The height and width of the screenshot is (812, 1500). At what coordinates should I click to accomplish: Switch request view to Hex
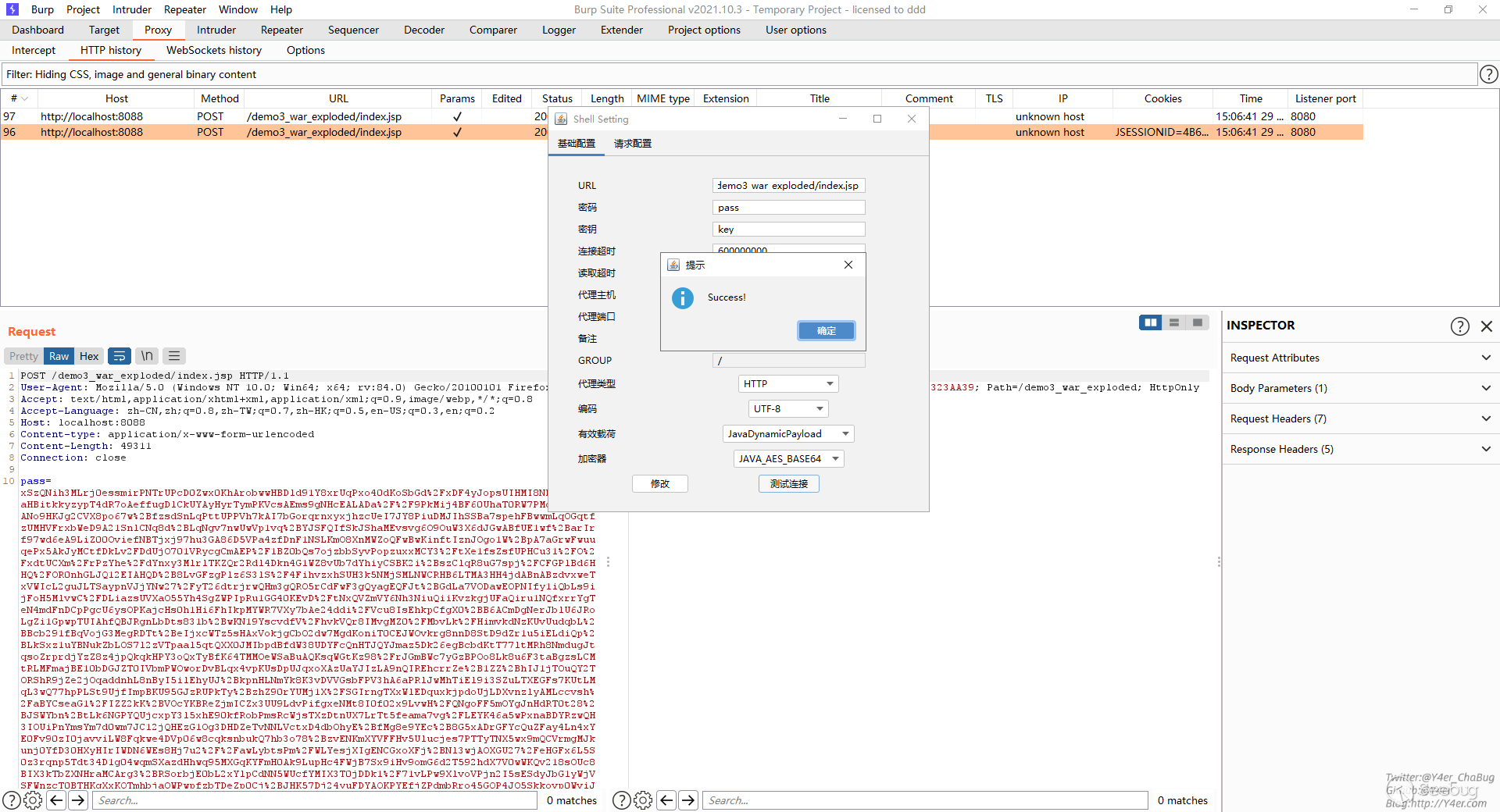(89, 356)
